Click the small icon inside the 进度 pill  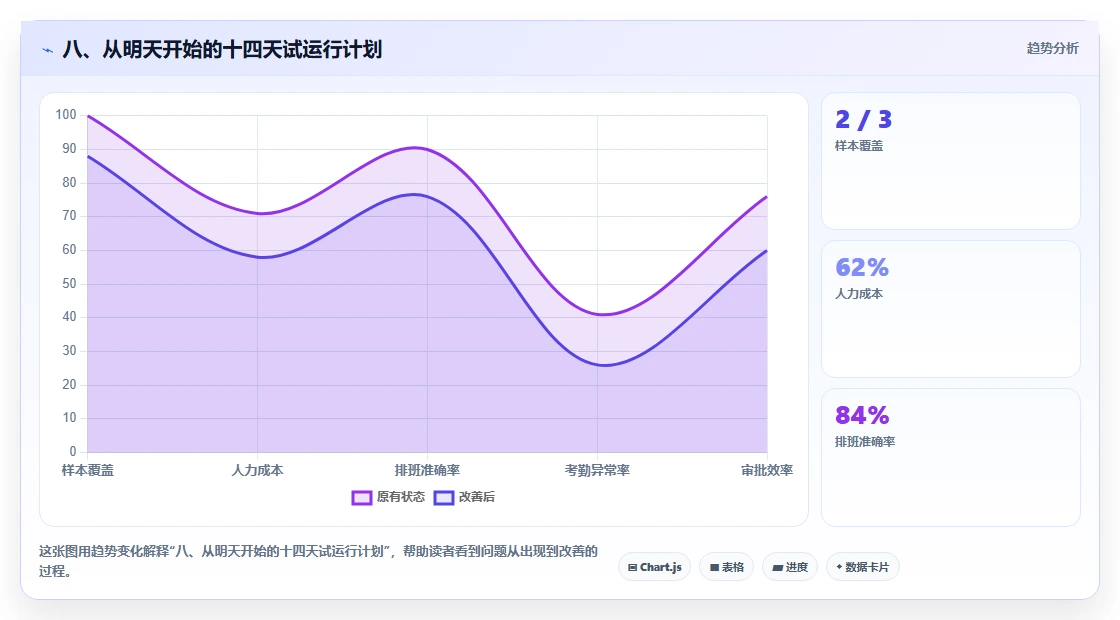coord(778,568)
